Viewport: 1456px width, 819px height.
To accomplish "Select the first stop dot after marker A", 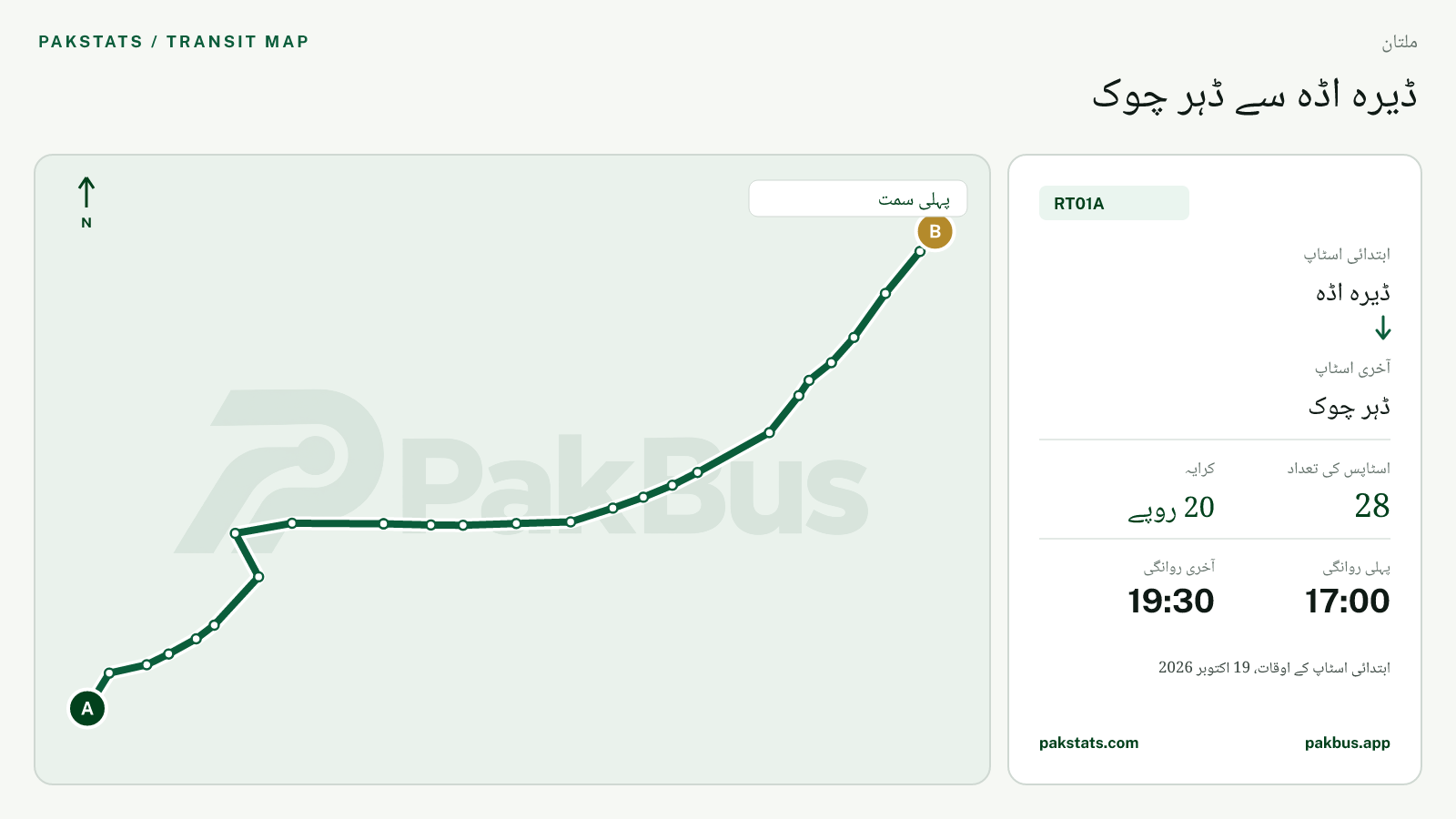I will pyautogui.click(x=109, y=673).
